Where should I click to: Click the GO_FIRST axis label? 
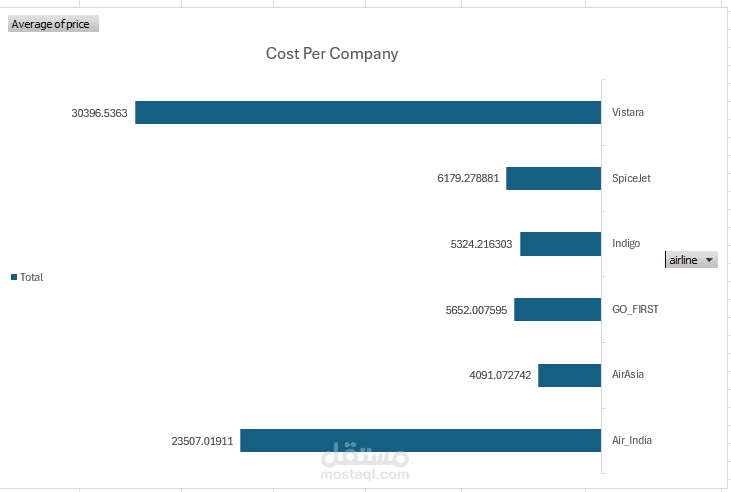pyautogui.click(x=635, y=309)
